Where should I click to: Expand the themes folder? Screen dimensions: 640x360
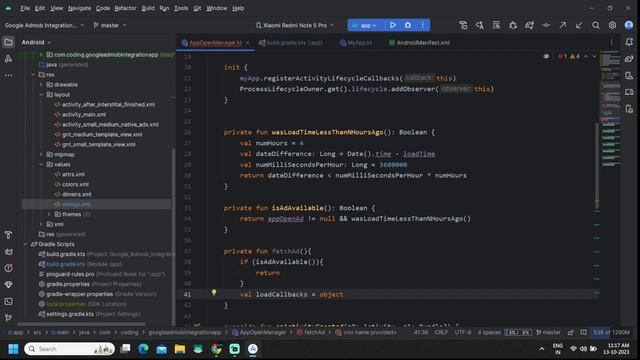click(49, 214)
